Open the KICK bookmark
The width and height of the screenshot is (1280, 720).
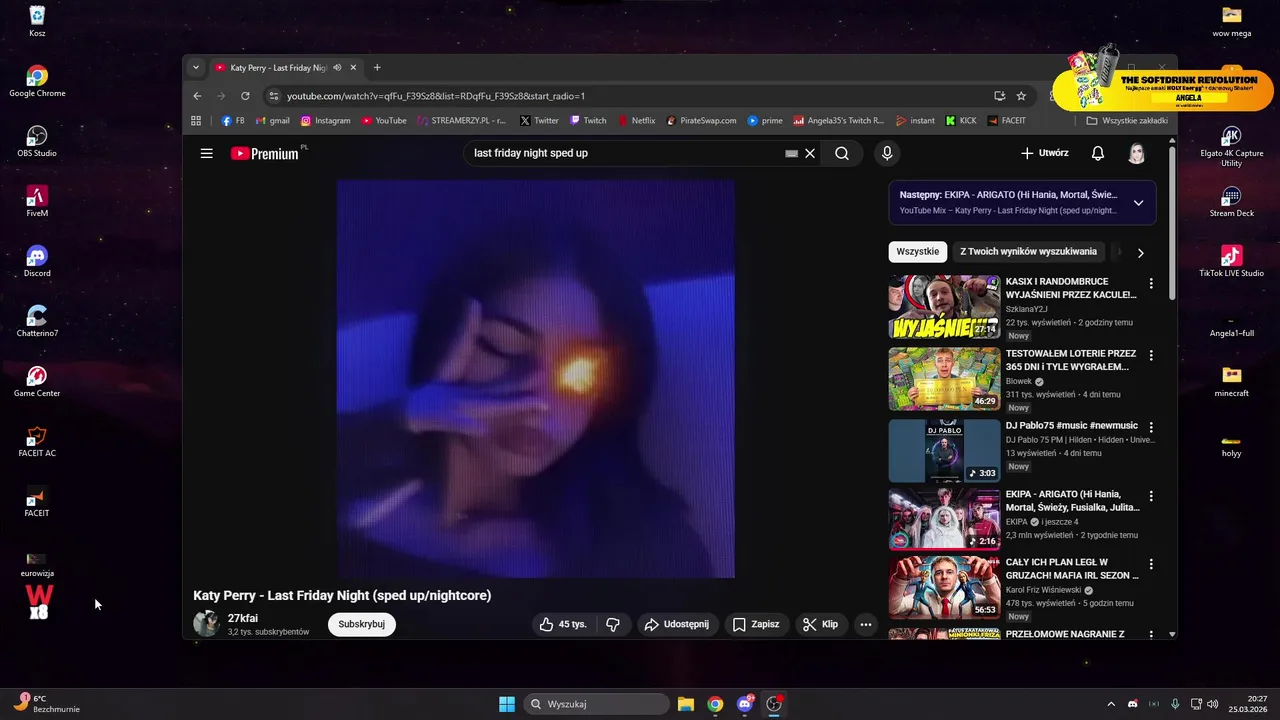[x=961, y=120]
